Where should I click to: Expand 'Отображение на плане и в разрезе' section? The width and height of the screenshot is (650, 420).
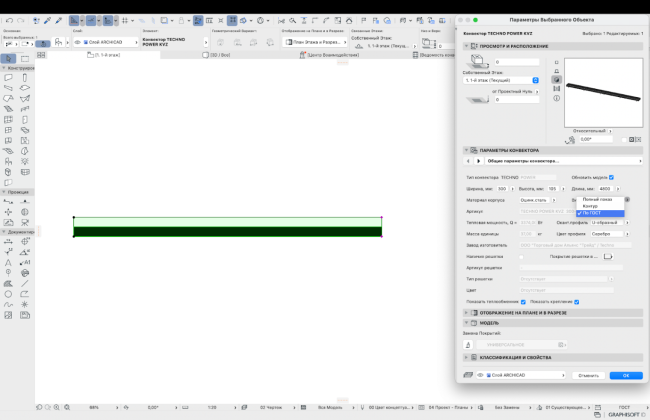coord(467,312)
